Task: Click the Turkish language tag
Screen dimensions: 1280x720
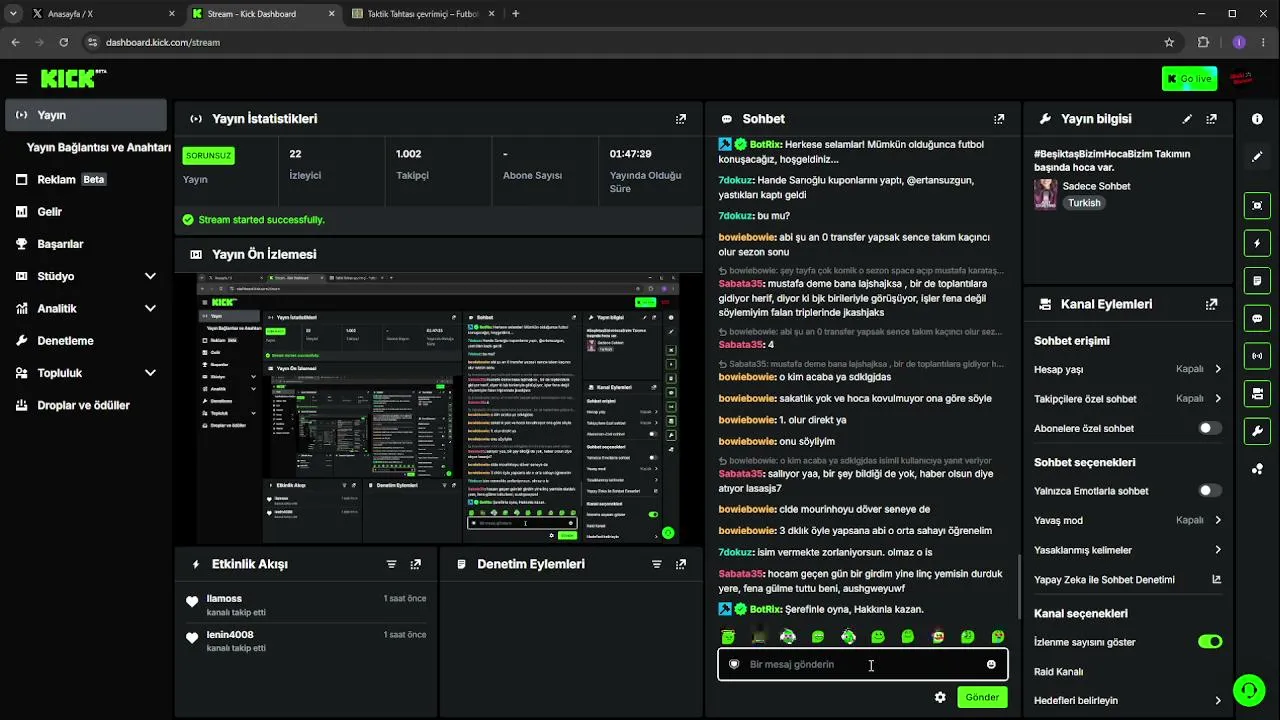Action: [x=1084, y=203]
